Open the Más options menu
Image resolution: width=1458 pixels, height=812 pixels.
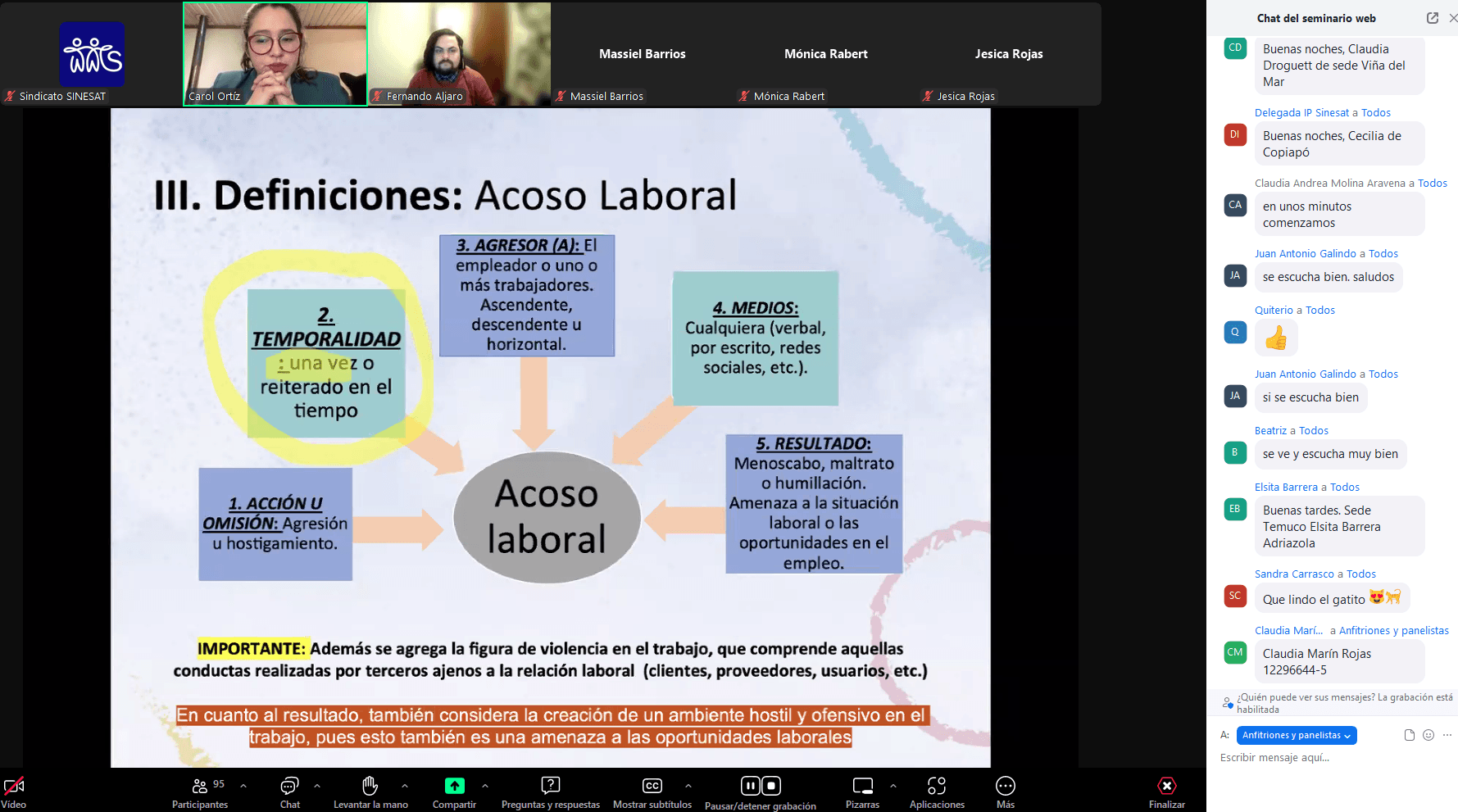1006,787
